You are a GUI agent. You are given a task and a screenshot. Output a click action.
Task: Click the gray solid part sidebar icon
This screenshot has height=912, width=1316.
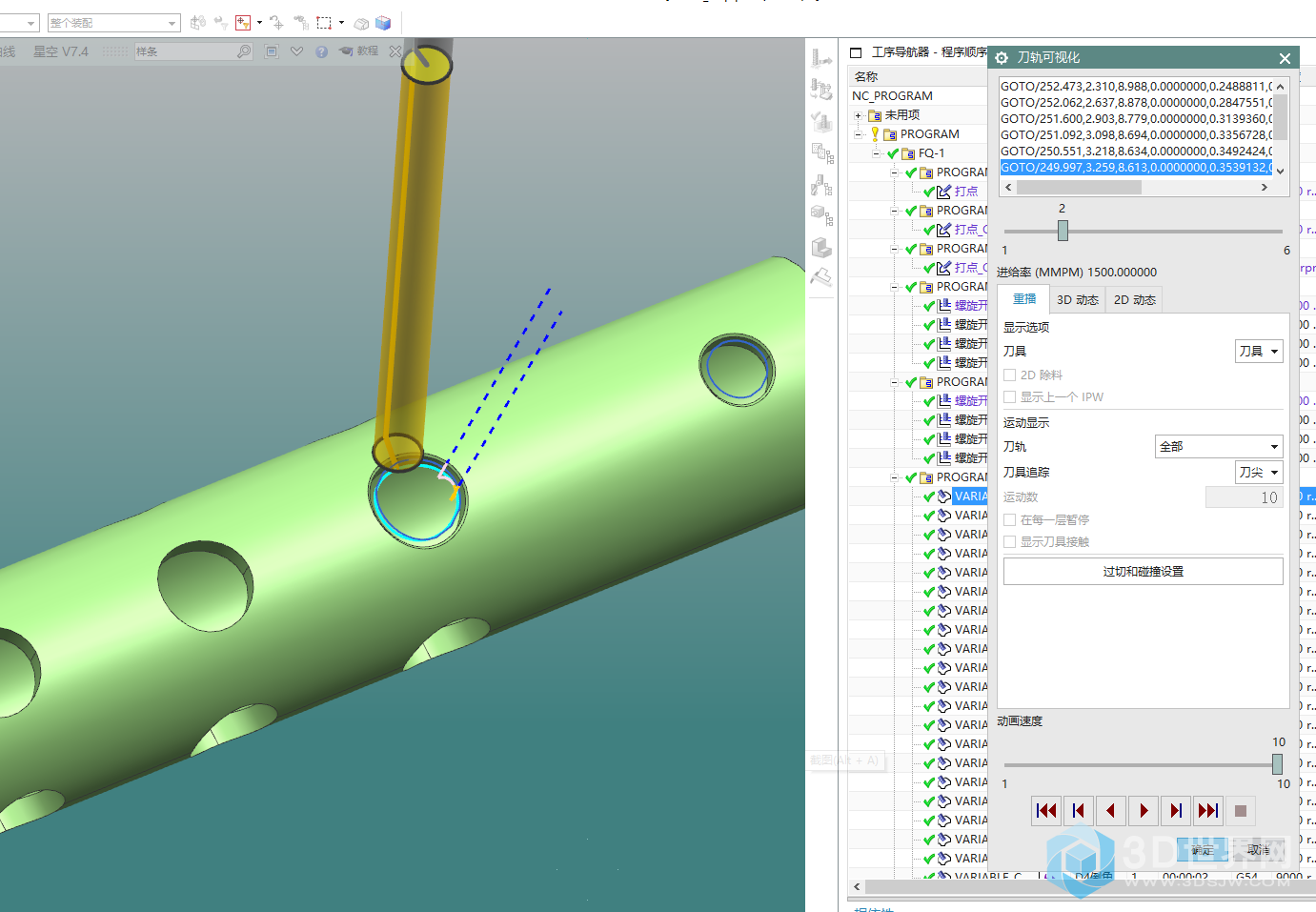(821, 248)
